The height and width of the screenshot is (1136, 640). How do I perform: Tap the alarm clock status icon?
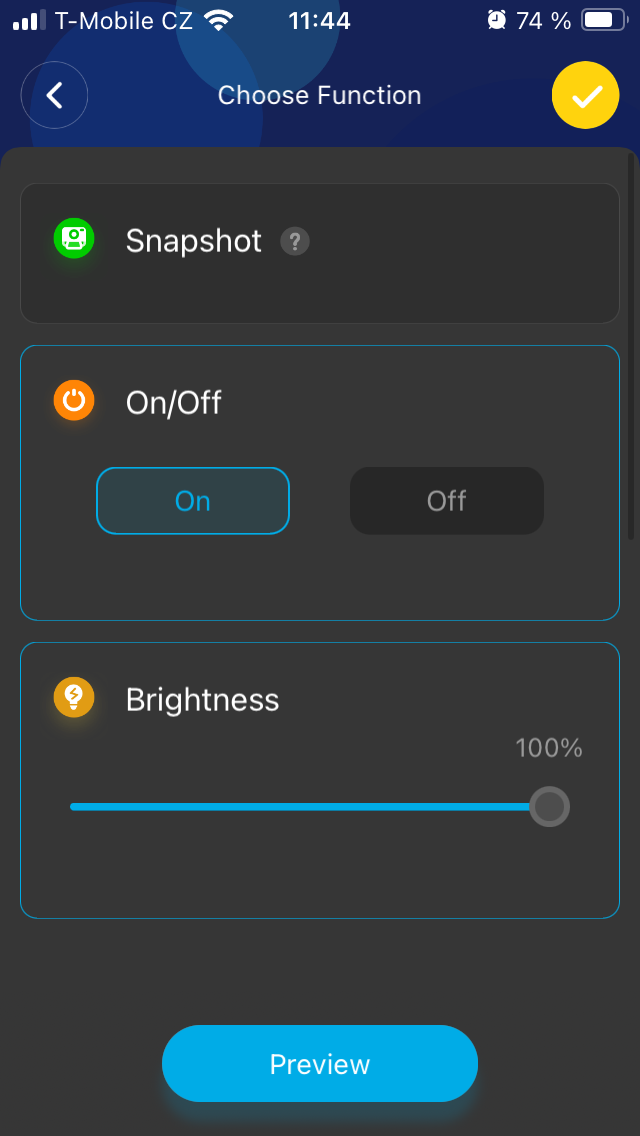(496, 20)
